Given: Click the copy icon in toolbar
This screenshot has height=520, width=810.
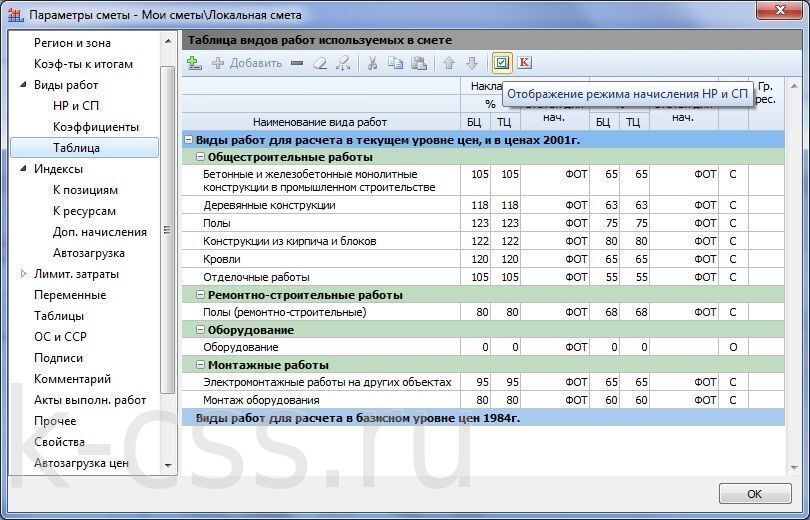Looking at the screenshot, I should [x=395, y=63].
